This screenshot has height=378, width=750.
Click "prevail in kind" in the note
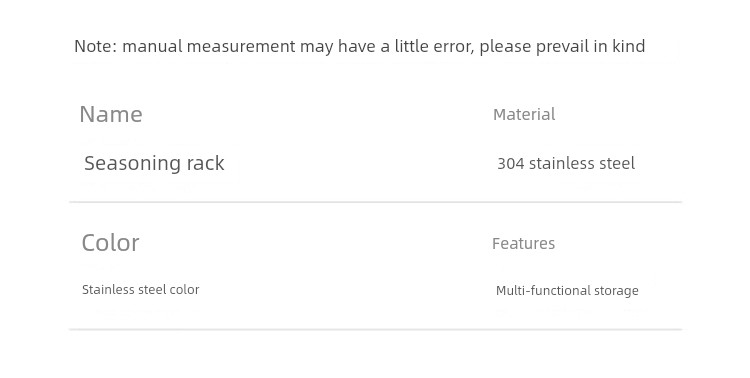591,47
